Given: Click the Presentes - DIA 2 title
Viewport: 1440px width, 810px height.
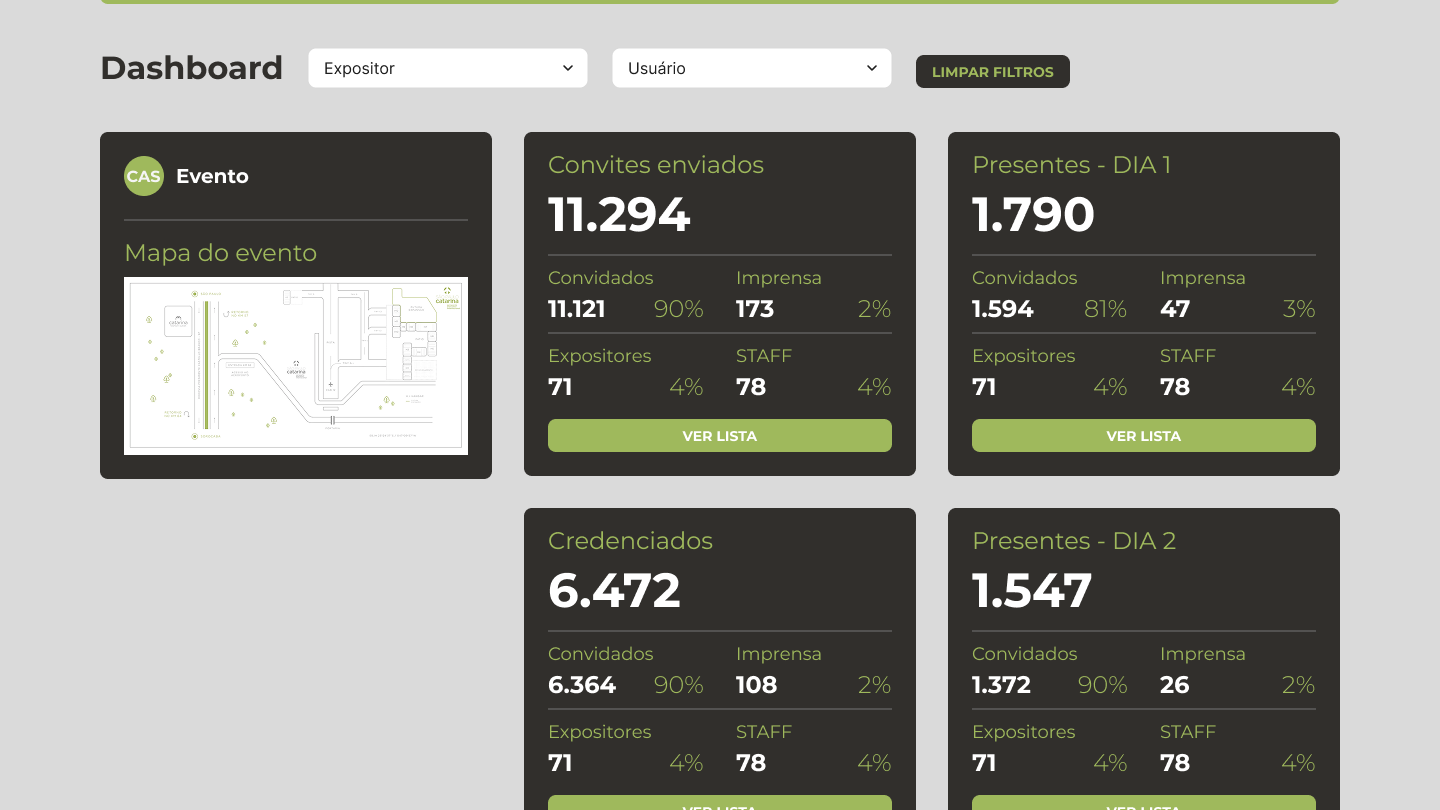Looking at the screenshot, I should click(x=1074, y=541).
